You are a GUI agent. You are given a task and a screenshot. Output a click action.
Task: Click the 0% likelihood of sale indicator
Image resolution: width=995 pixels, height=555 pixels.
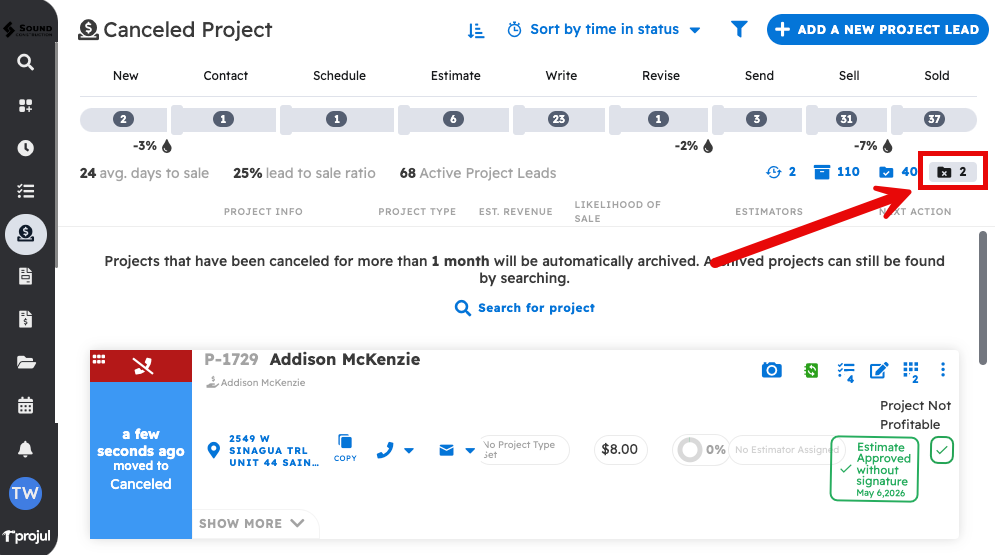pyautogui.click(x=699, y=450)
